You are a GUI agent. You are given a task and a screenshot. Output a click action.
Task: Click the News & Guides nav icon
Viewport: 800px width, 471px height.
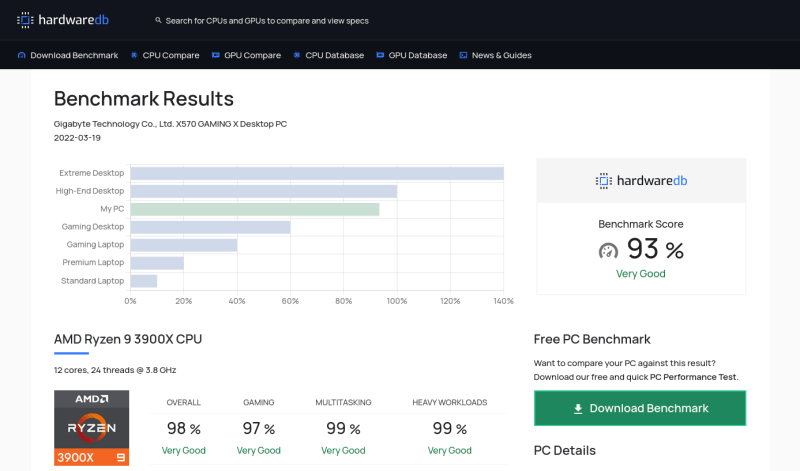pos(463,55)
